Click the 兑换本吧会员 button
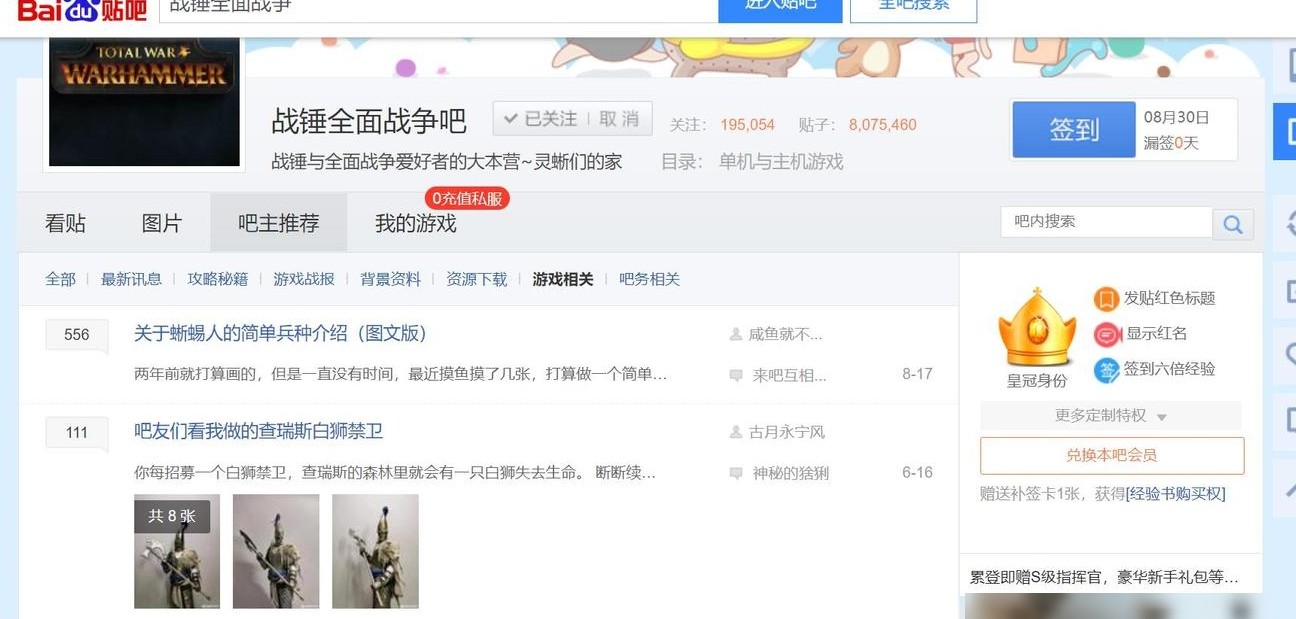 click(x=1112, y=455)
